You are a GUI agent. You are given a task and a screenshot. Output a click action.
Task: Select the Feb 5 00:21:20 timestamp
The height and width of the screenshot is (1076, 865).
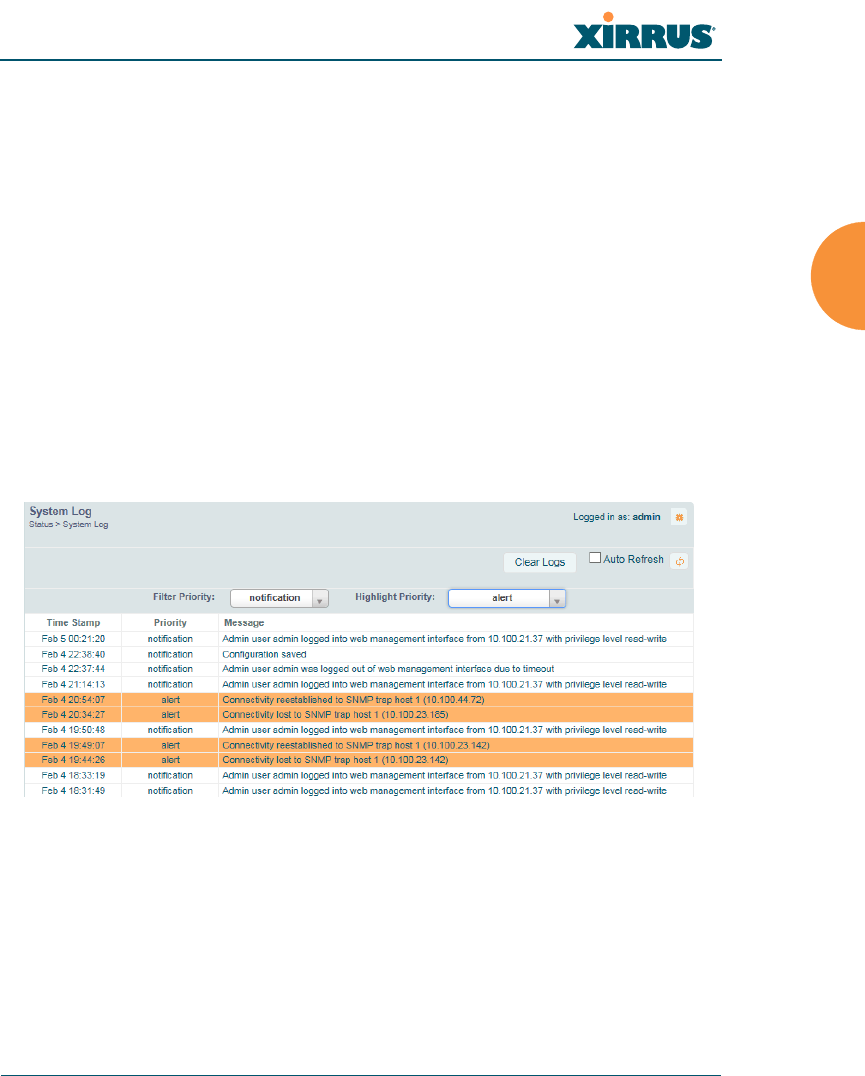point(73,639)
